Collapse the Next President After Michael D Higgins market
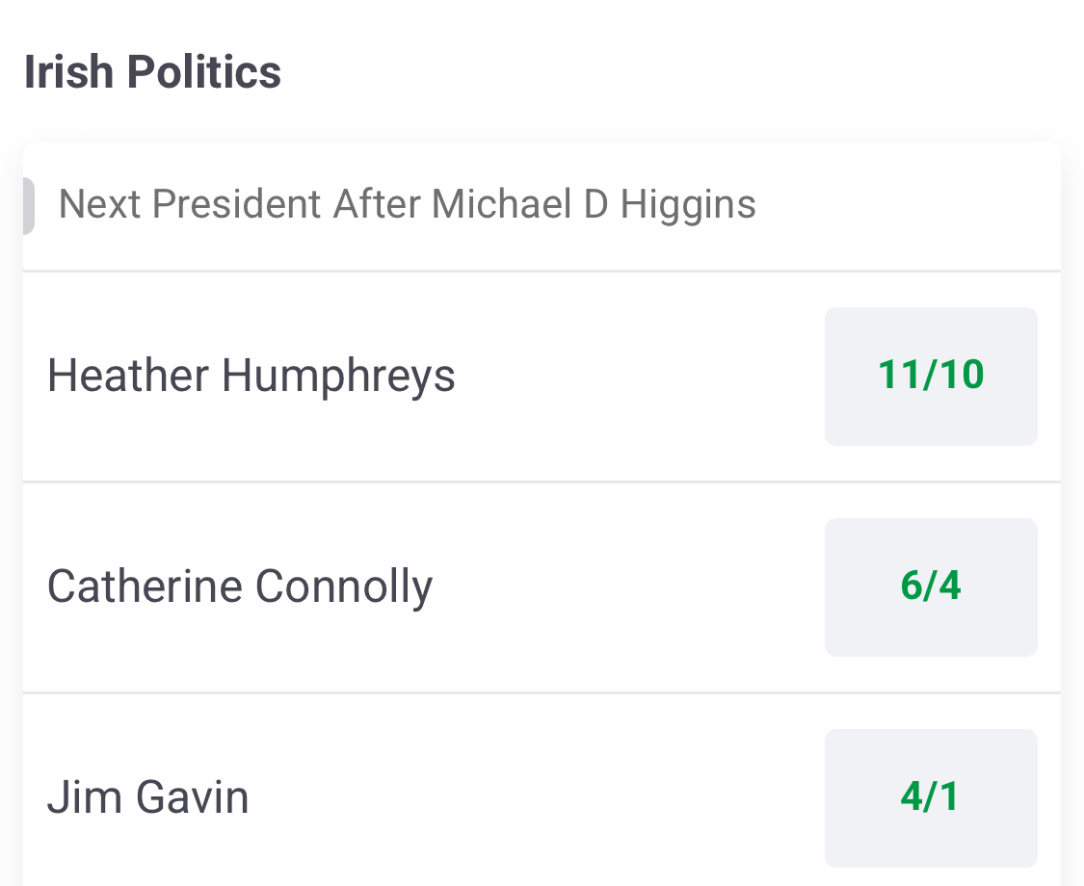The height and width of the screenshot is (886, 1084). click(407, 205)
